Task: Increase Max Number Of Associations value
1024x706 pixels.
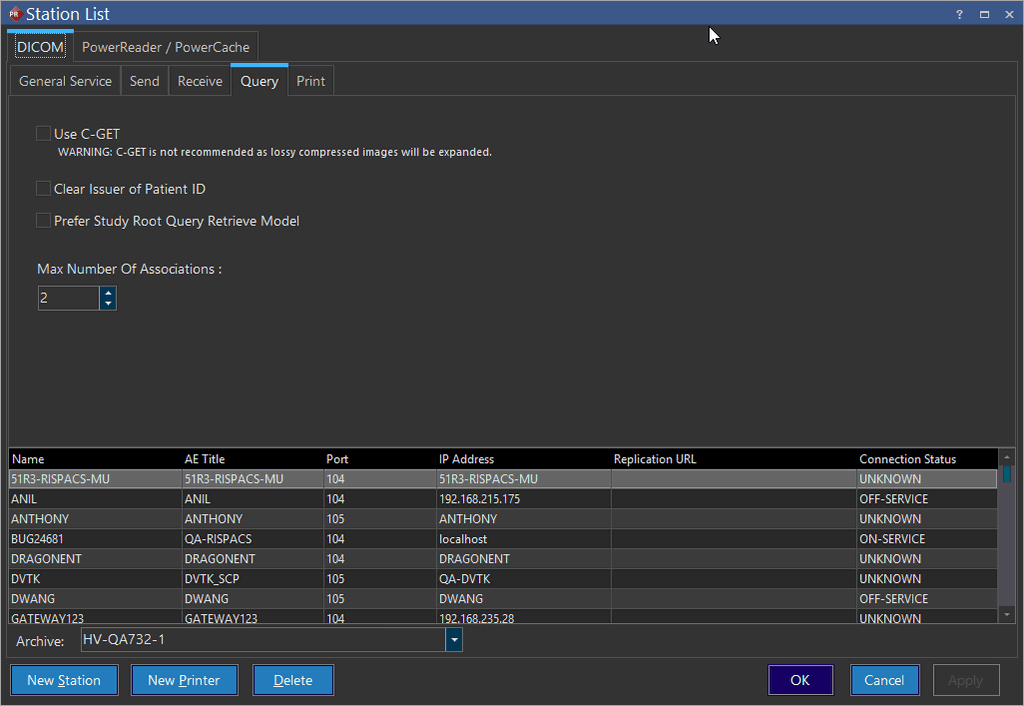Action: click(x=108, y=293)
